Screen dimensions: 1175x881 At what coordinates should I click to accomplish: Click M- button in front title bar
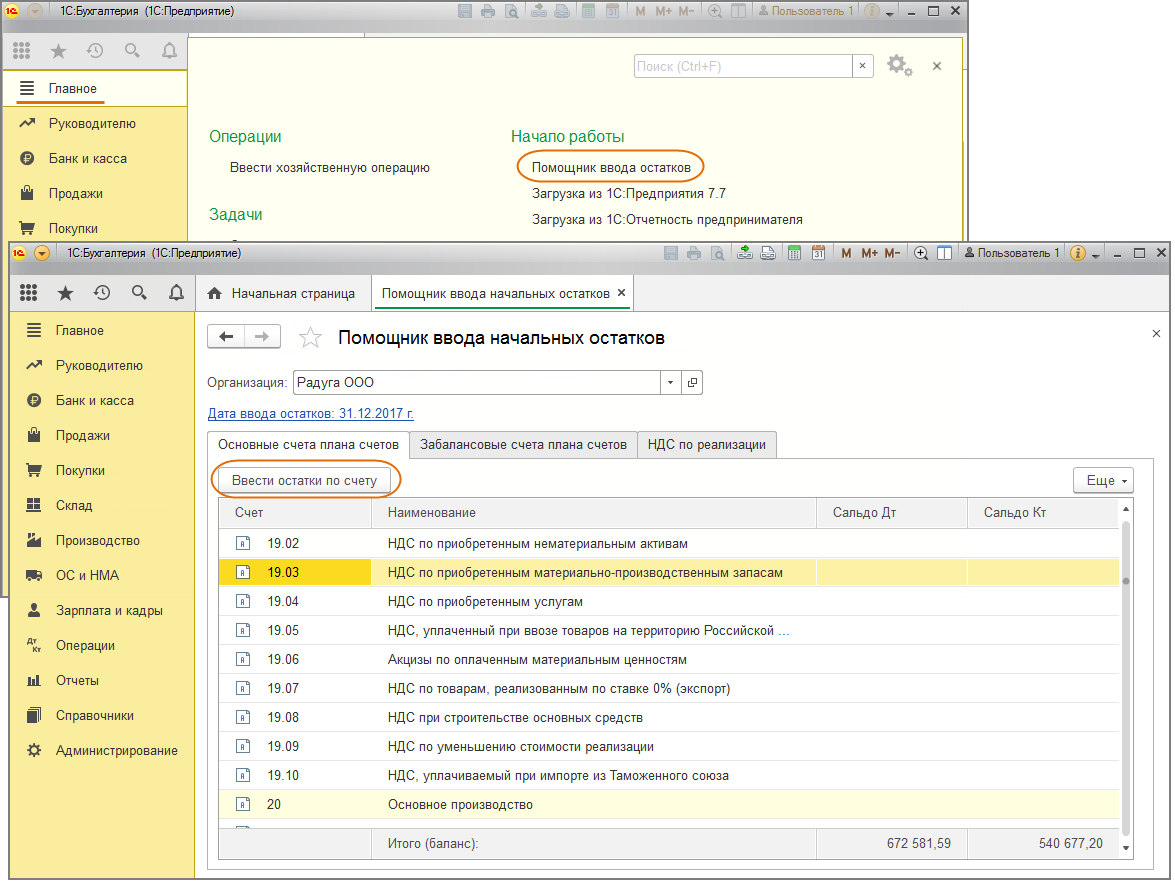pos(892,253)
